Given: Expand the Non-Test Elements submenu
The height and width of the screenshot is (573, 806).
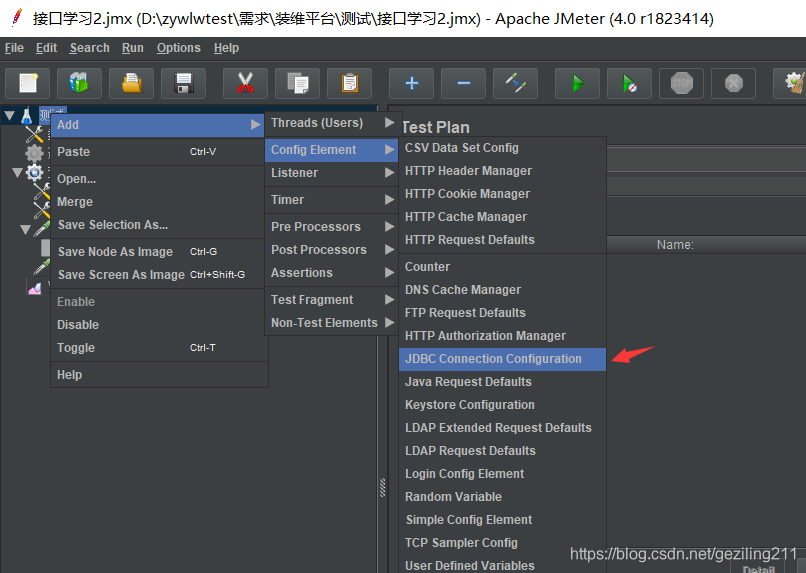Looking at the screenshot, I should click(332, 323).
